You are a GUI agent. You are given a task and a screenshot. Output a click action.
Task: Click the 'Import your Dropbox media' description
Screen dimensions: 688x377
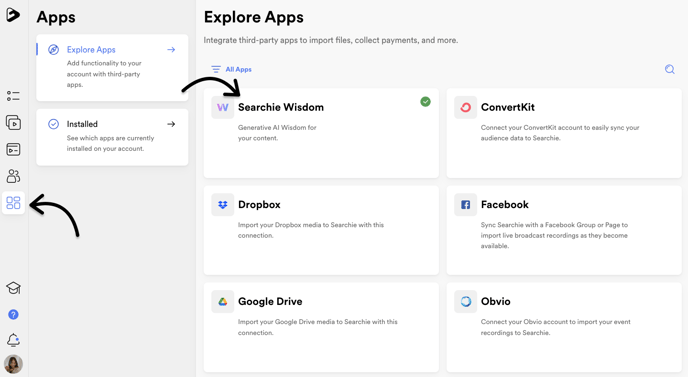click(x=311, y=230)
